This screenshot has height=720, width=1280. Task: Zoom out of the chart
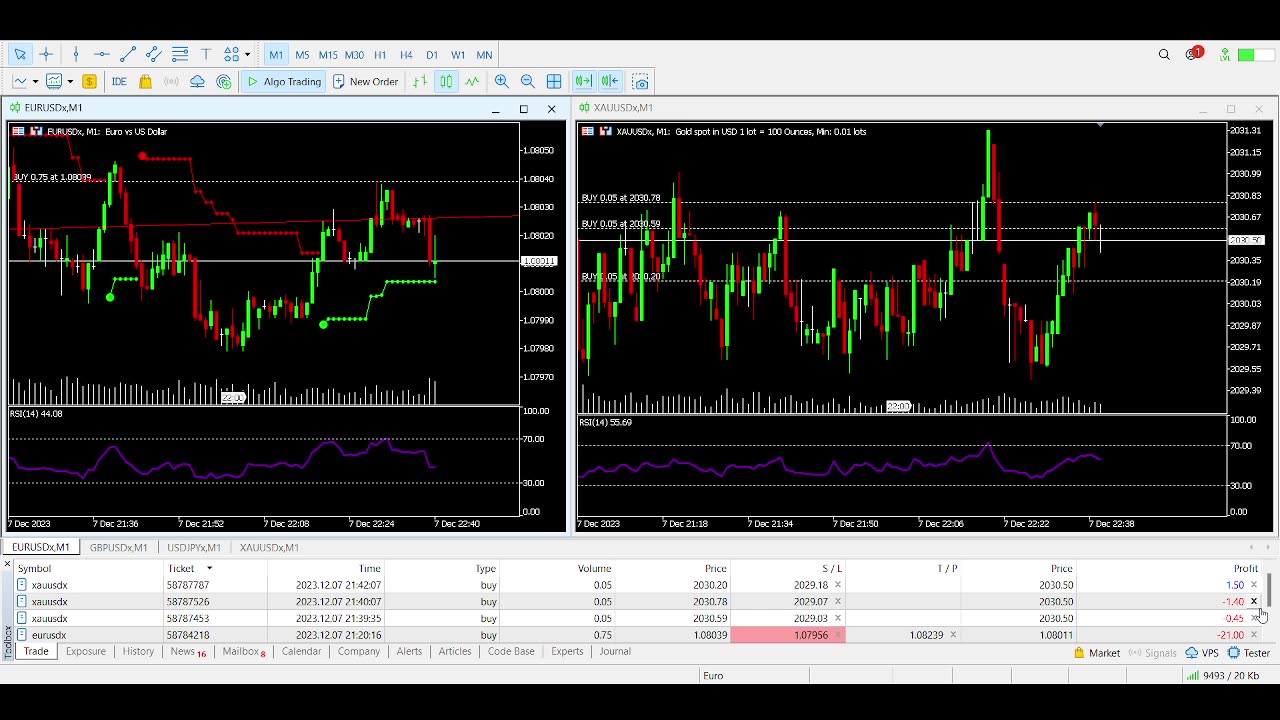tap(528, 82)
